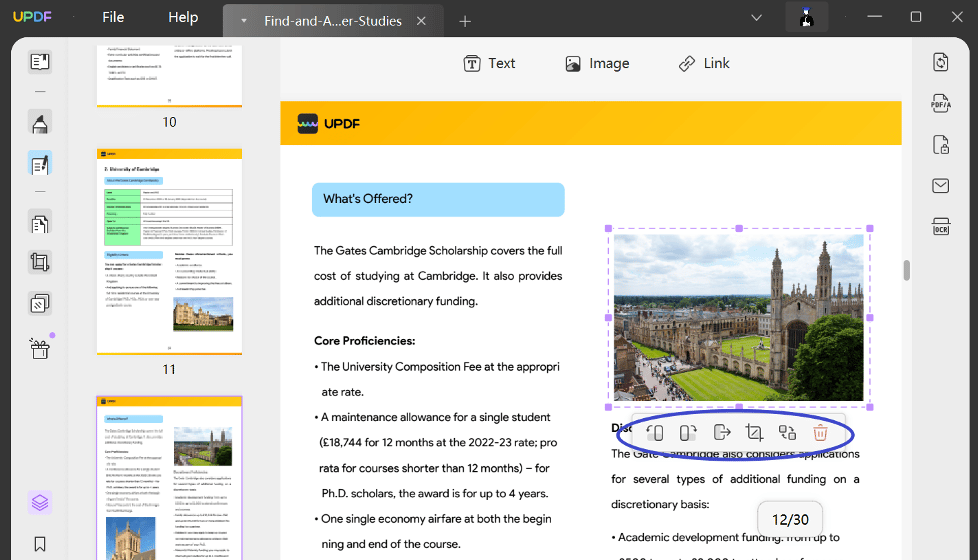Click the 12/30 page indicator

790,519
